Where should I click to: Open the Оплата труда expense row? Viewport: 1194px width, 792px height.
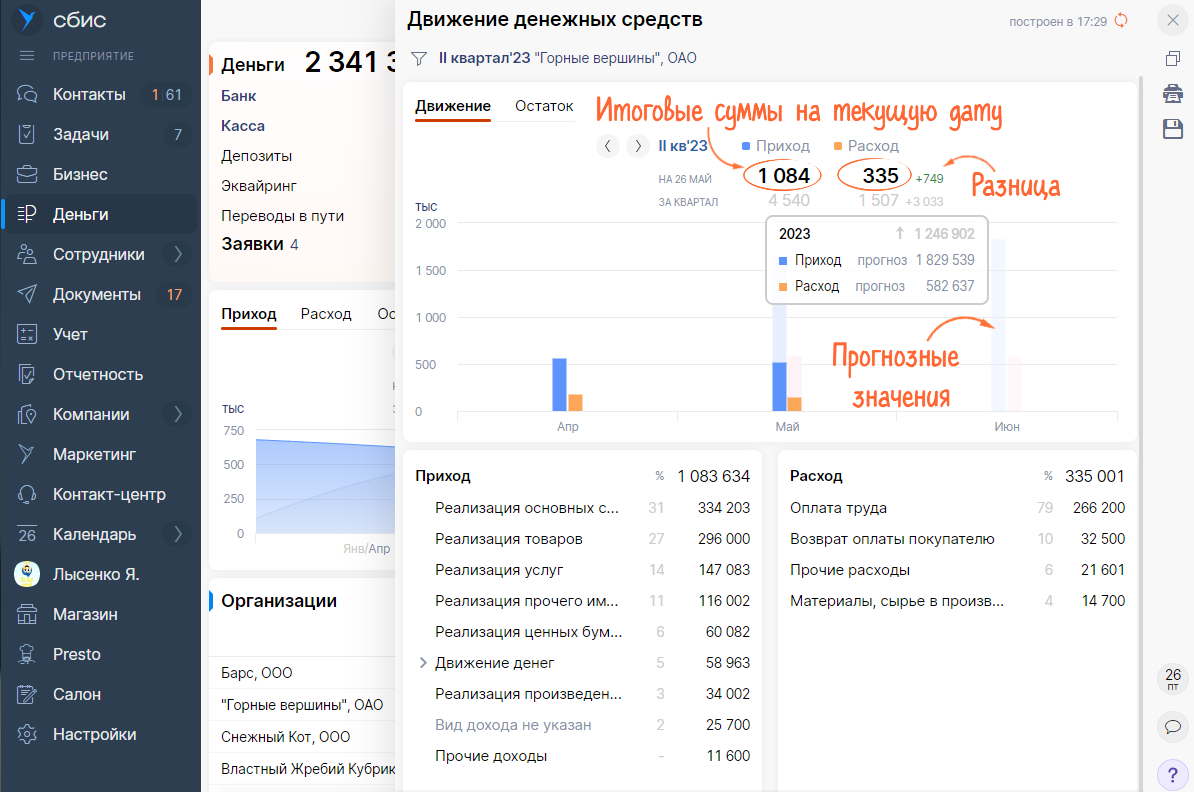click(x=838, y=508)
